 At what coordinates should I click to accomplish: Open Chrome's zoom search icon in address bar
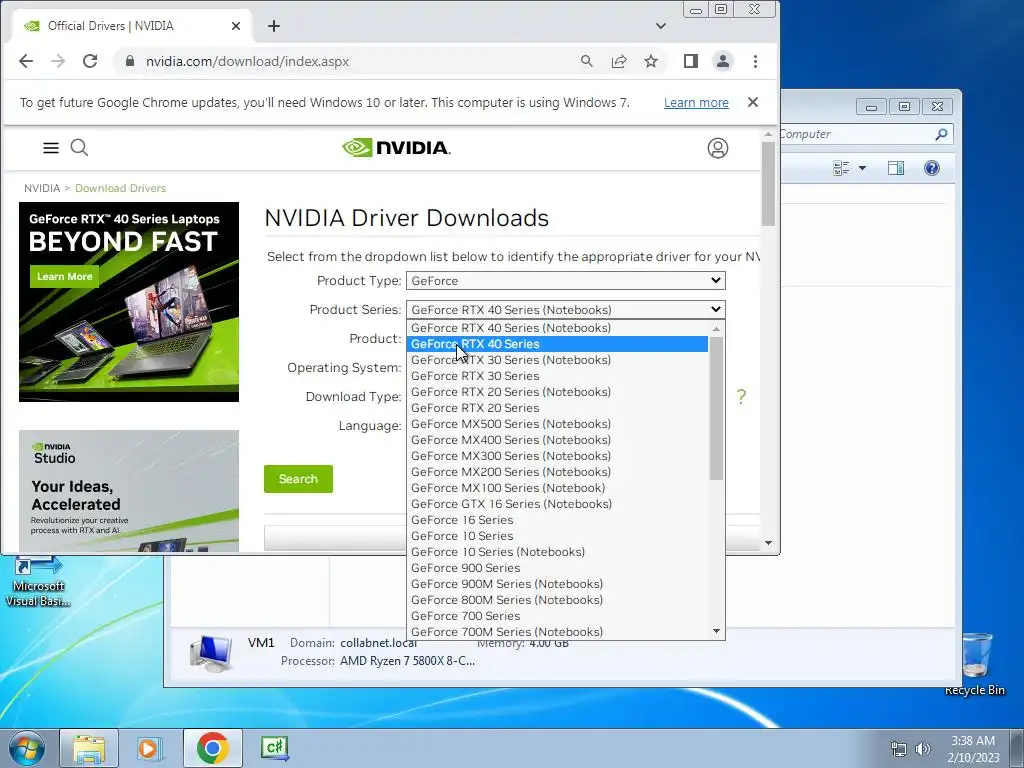click(x=586, y=61)
